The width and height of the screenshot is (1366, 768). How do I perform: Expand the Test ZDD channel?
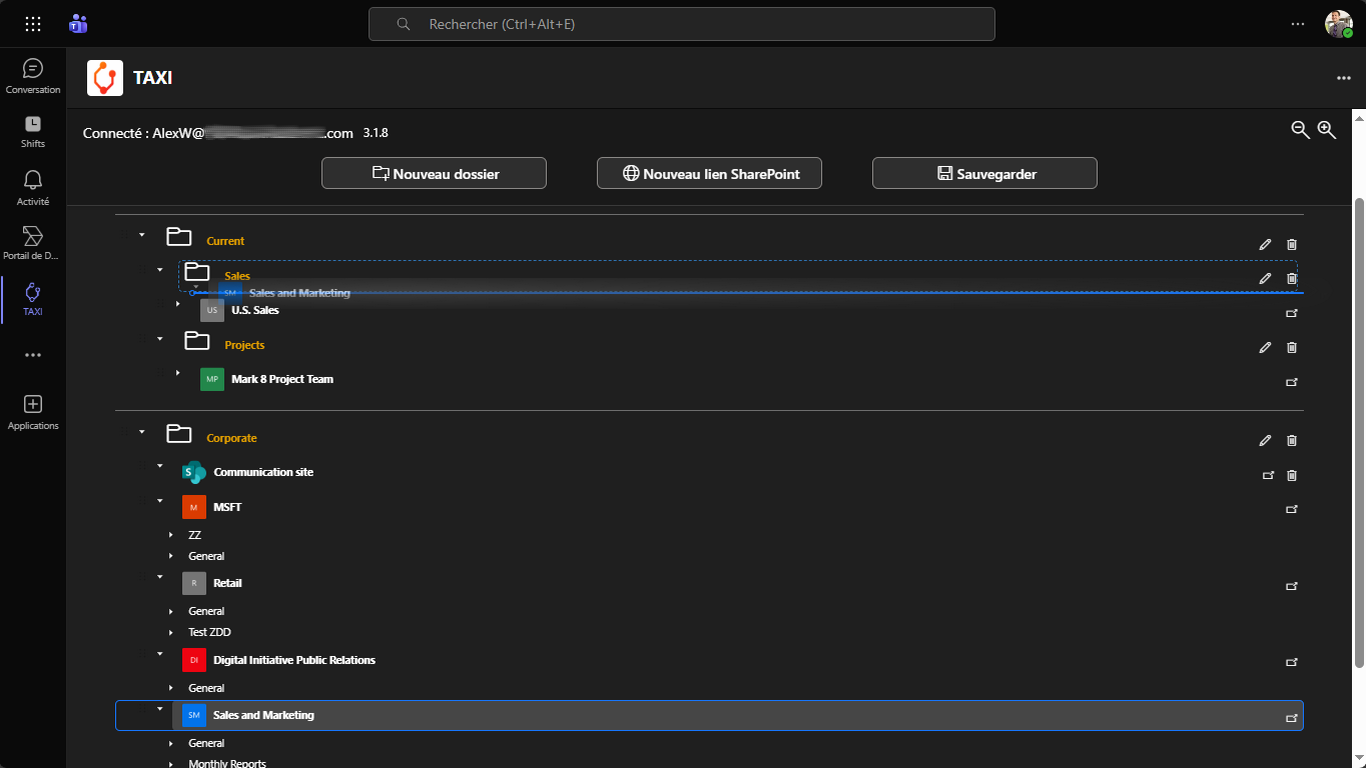172,633
